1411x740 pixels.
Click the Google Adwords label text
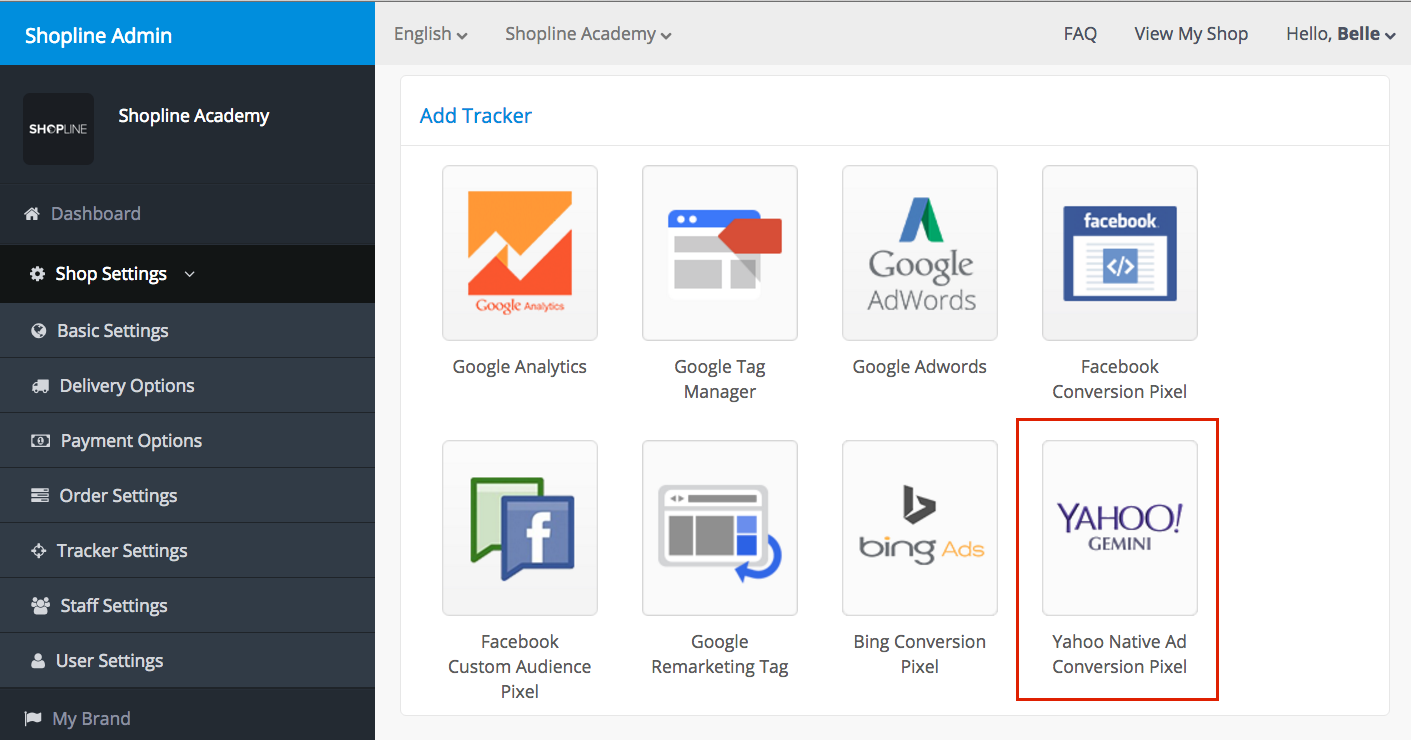click(x=920, y=367)
